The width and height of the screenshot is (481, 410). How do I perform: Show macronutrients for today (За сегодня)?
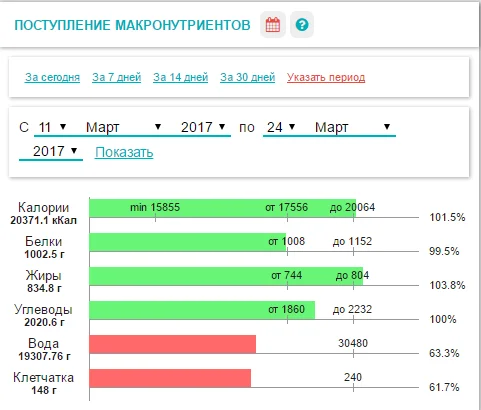point(52,77)
